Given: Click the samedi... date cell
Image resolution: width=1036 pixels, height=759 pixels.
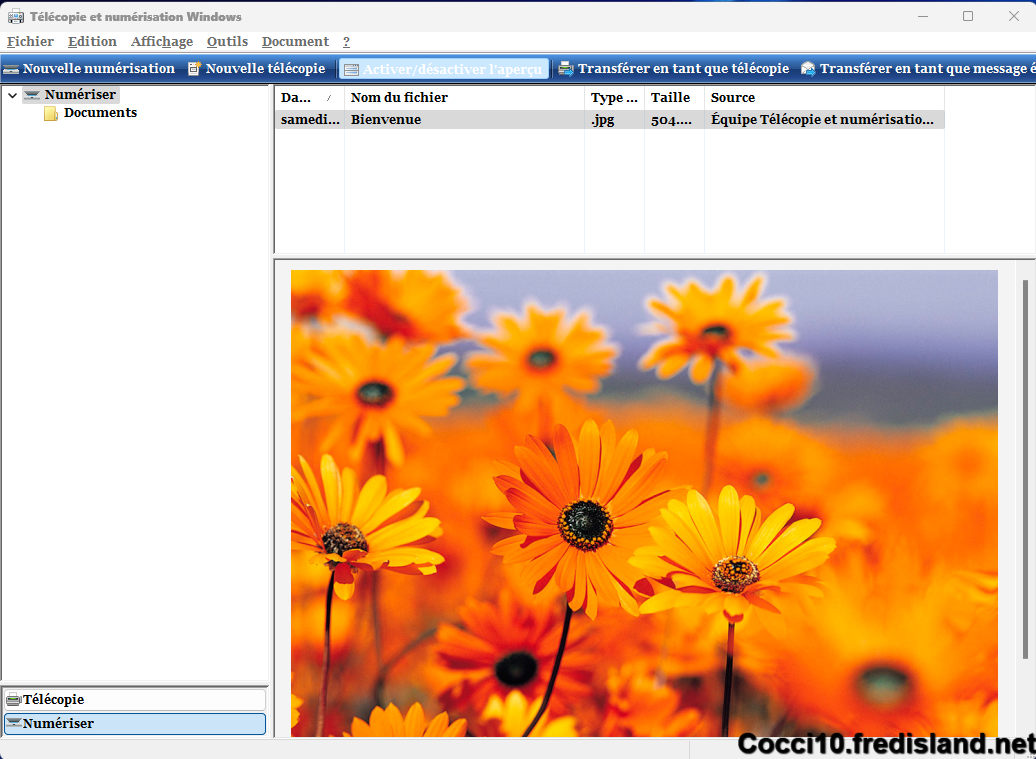Looking at the screenshot, I should coord(310,120).
